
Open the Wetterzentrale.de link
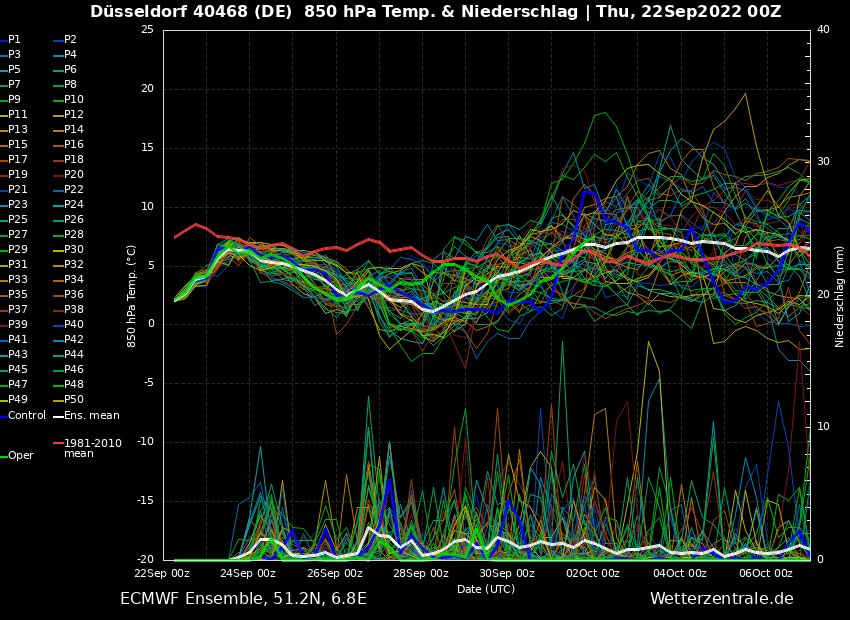[x=721, y=599]
